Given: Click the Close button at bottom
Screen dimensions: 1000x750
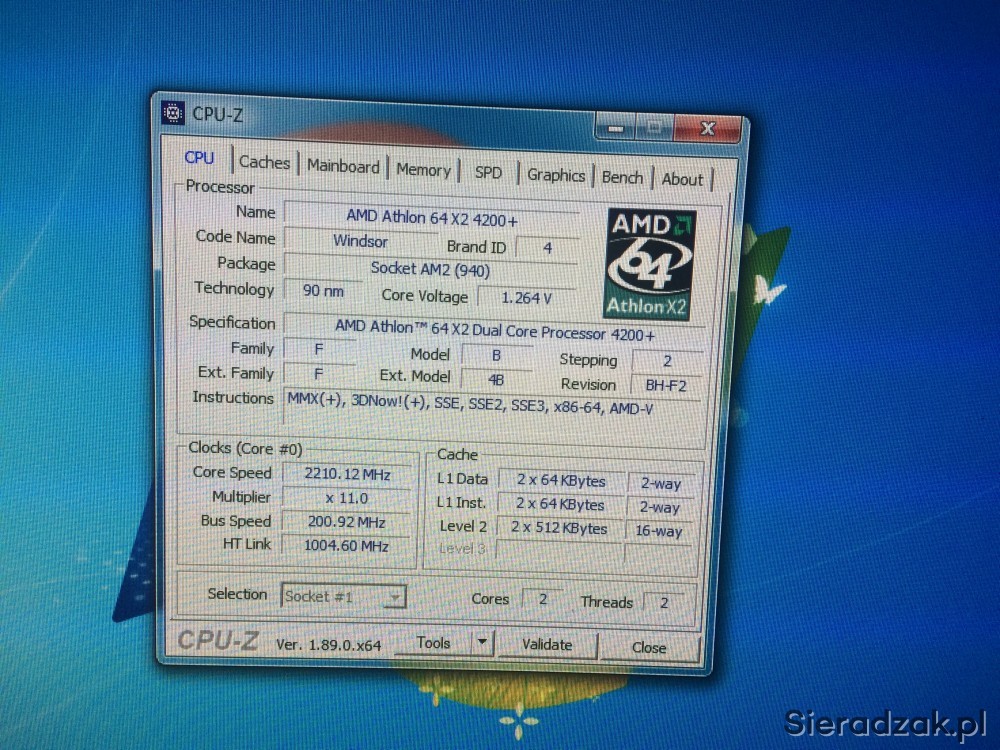Looking at the screenshot, I should coord(649,648).
